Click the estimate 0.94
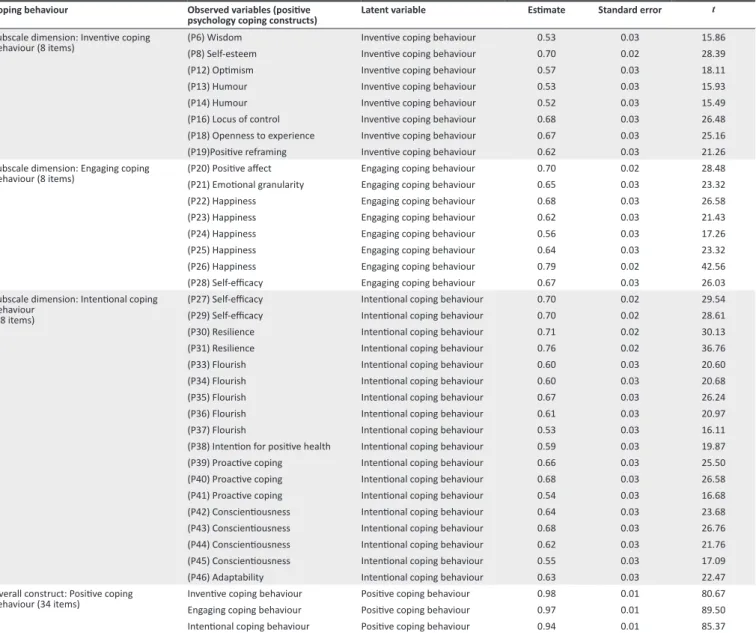This screenshot has width=756, height=633. coord(546,627)
